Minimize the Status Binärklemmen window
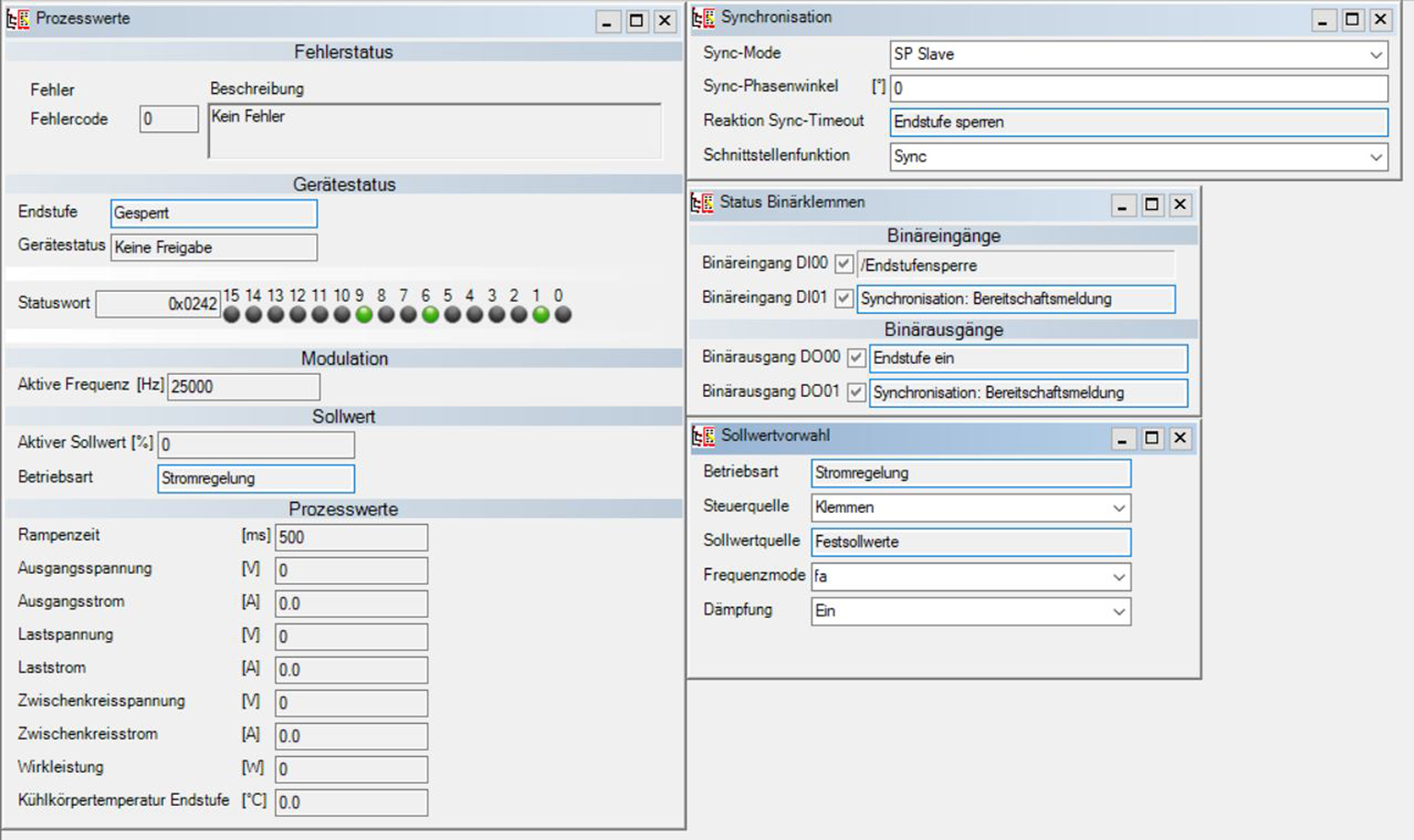This screenshot has height=840, width=1414. [1122, 205]
